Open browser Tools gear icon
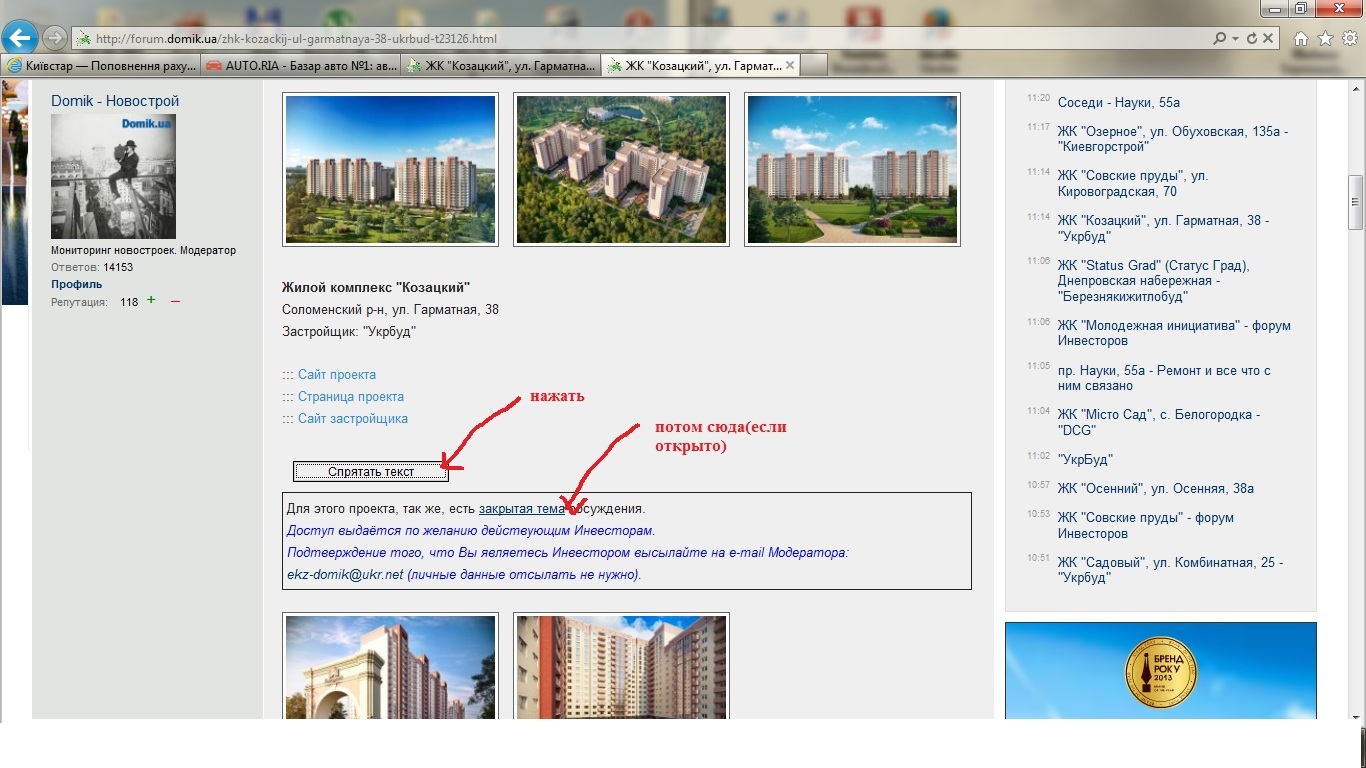 (x=1349, y=39)
